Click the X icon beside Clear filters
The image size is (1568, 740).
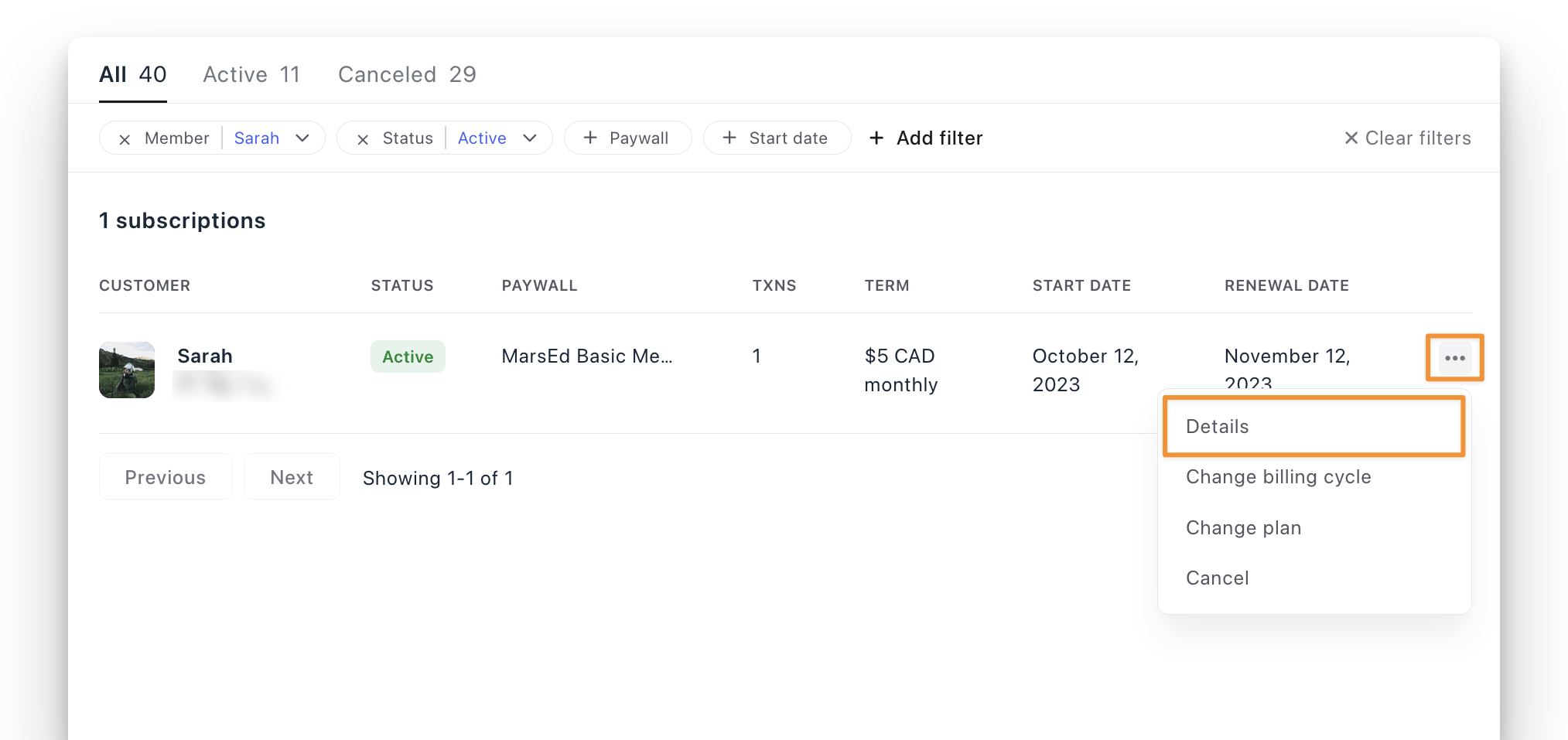[1351, 138]
